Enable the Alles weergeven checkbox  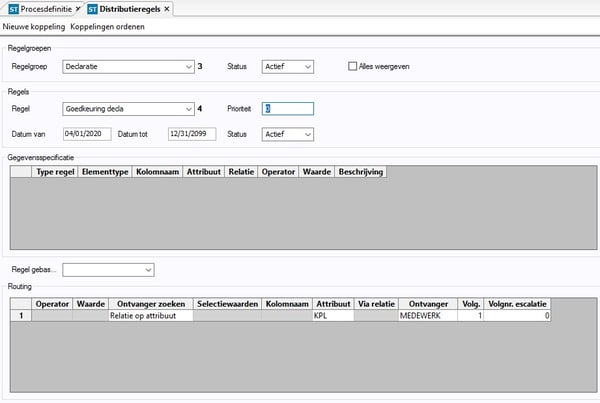point(352,66)
